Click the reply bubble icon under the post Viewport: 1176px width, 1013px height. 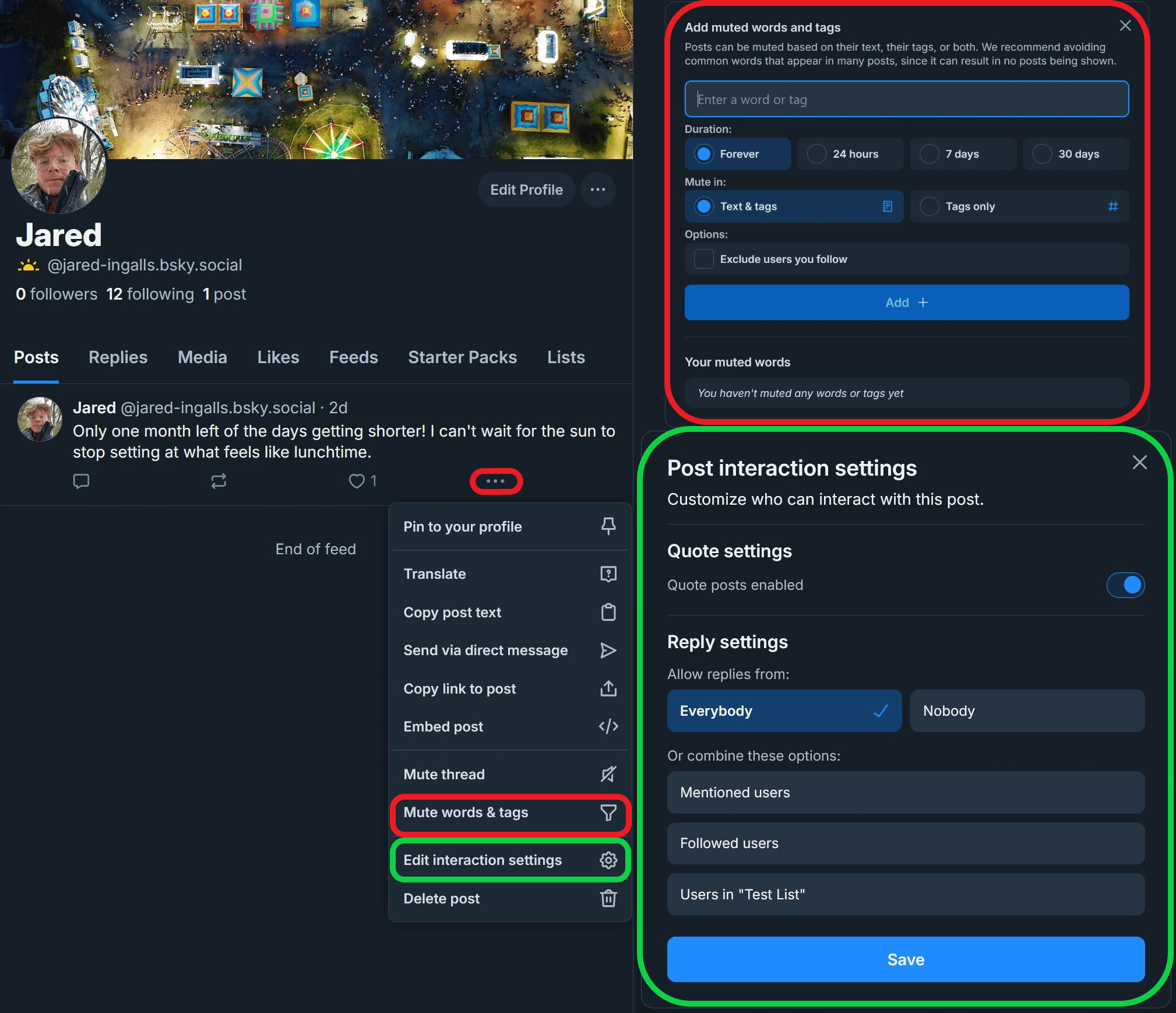click(82, 481)
